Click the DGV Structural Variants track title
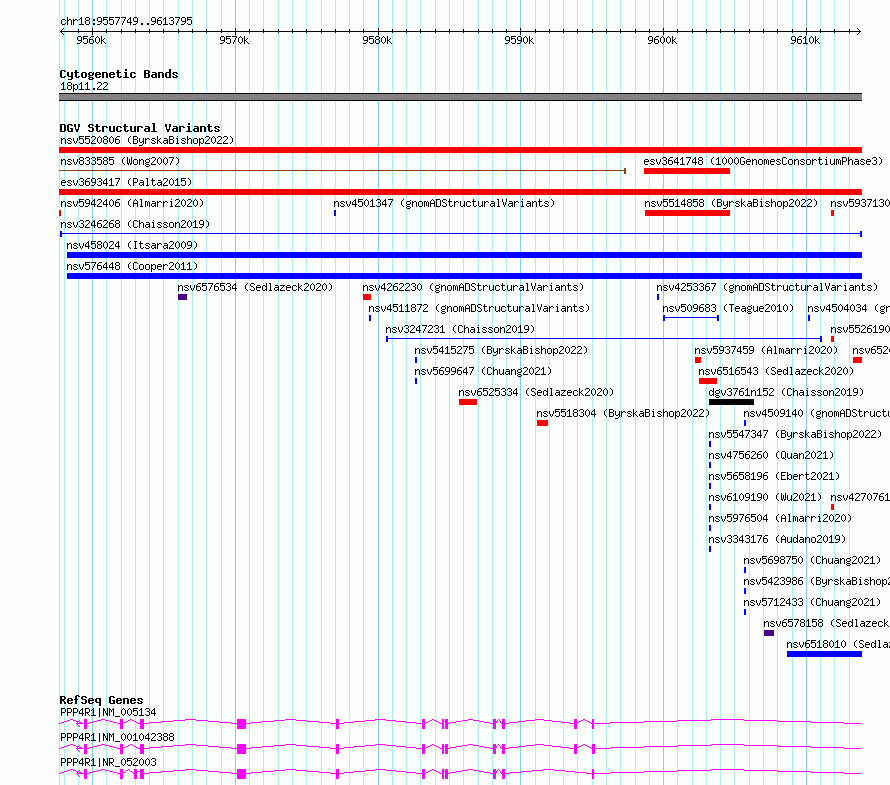This screenshot has height=785, width=890. tap(140, 128)
